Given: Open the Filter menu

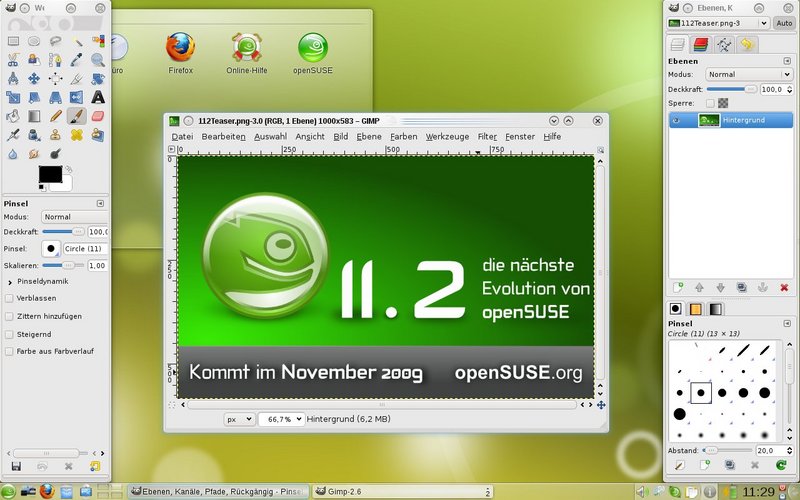Looking at the screenshot, I should coord(487,137).
